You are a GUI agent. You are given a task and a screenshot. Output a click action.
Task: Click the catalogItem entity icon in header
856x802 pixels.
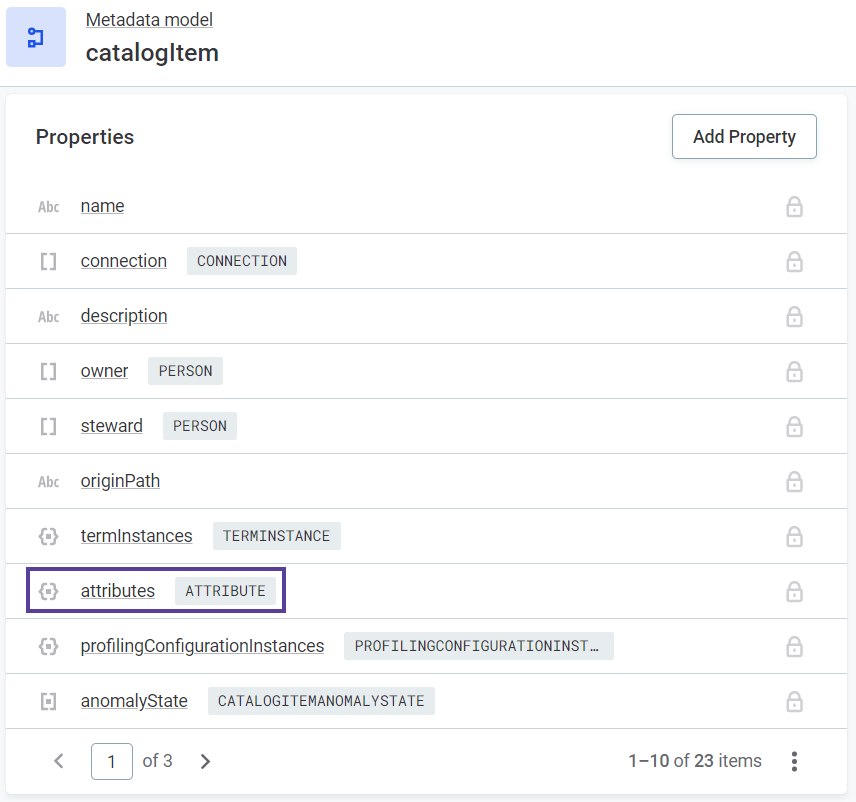tap(36, 37)
